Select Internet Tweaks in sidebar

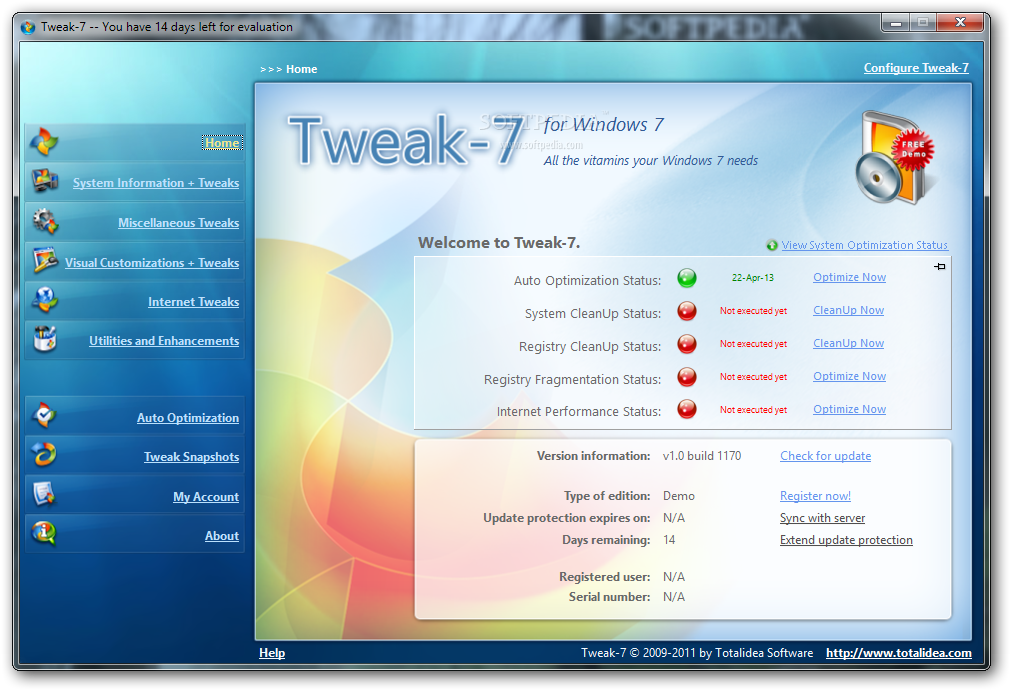click(x=193, y=302)
